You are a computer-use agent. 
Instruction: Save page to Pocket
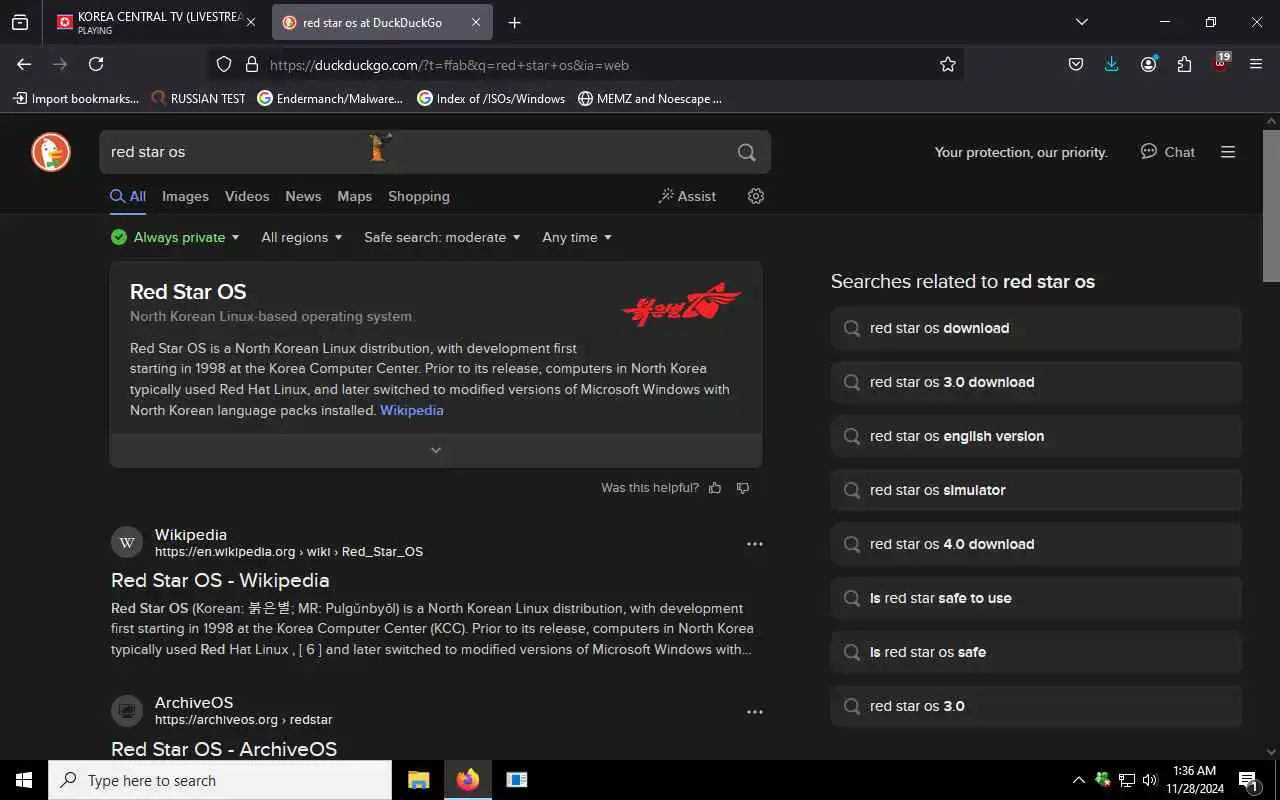coord(1076,64)
